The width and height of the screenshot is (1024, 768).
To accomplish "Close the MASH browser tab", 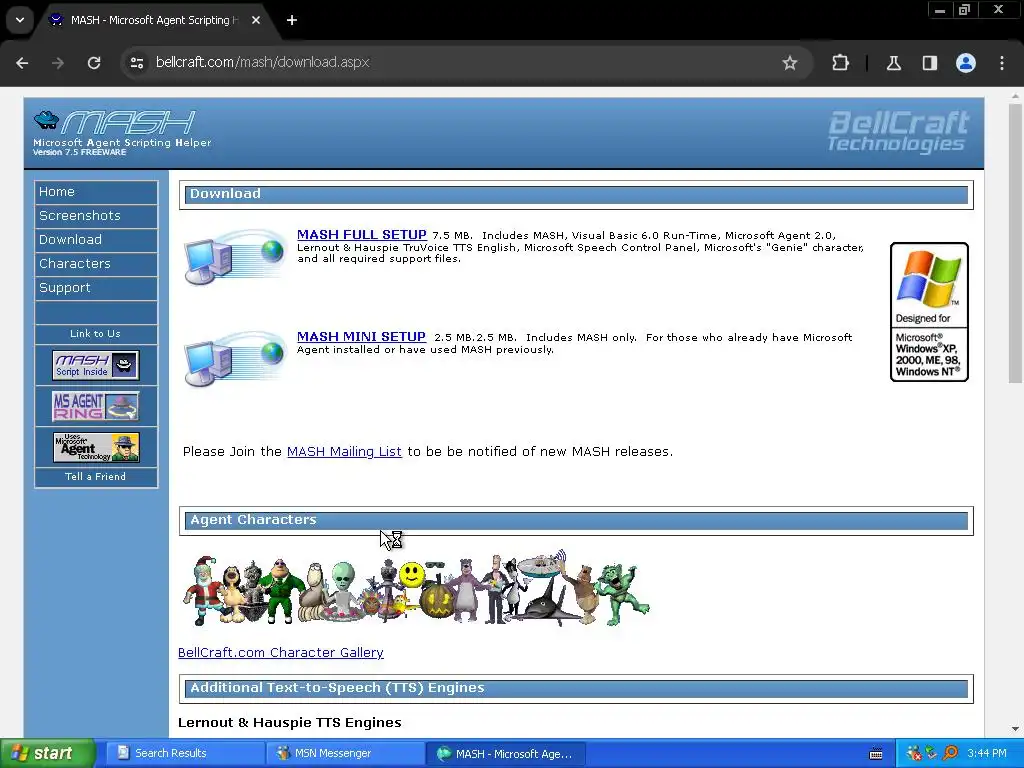I will [256, 20].
